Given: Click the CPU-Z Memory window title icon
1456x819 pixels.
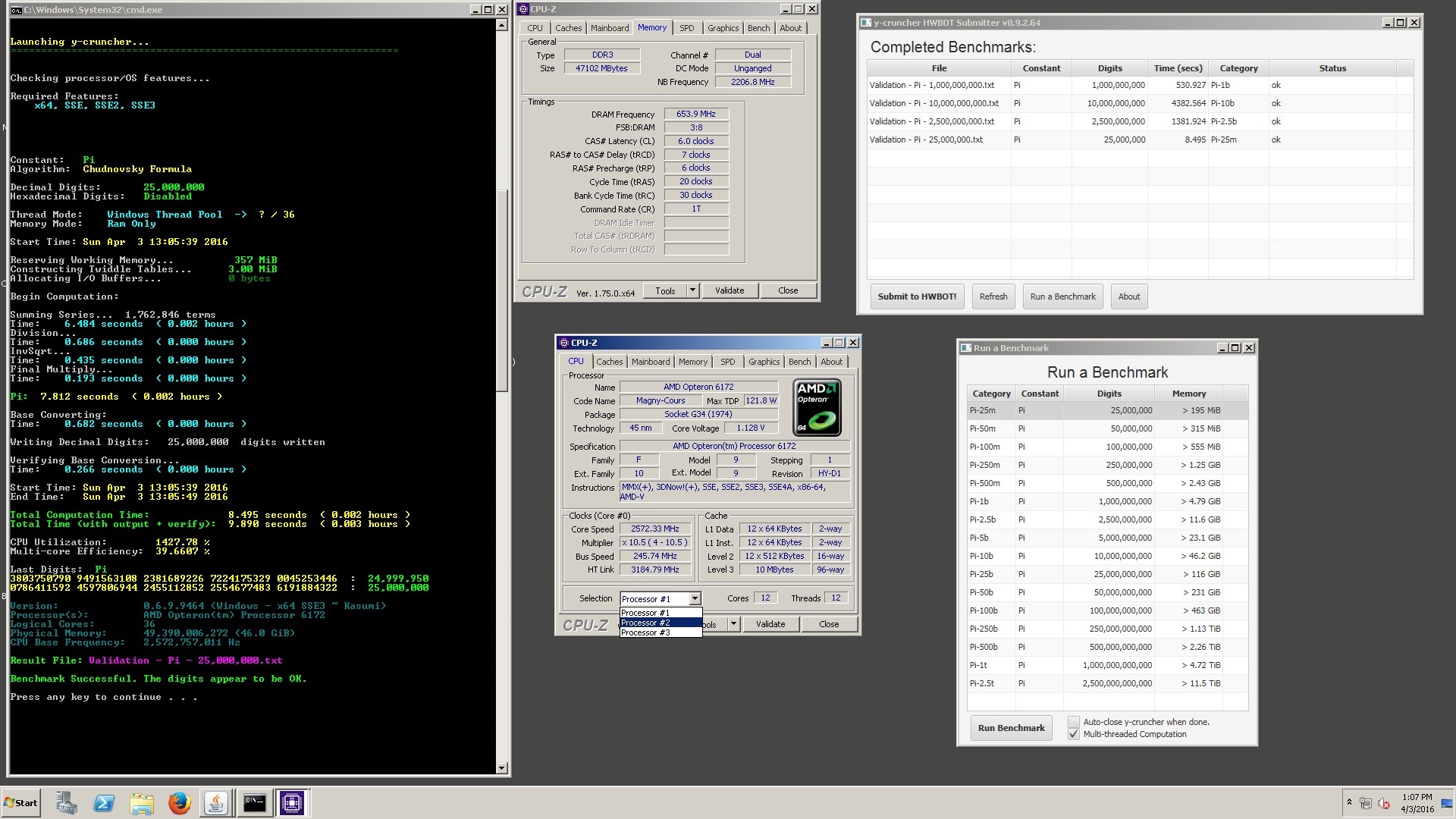Looking at the screenshot, I should point(522,9).
